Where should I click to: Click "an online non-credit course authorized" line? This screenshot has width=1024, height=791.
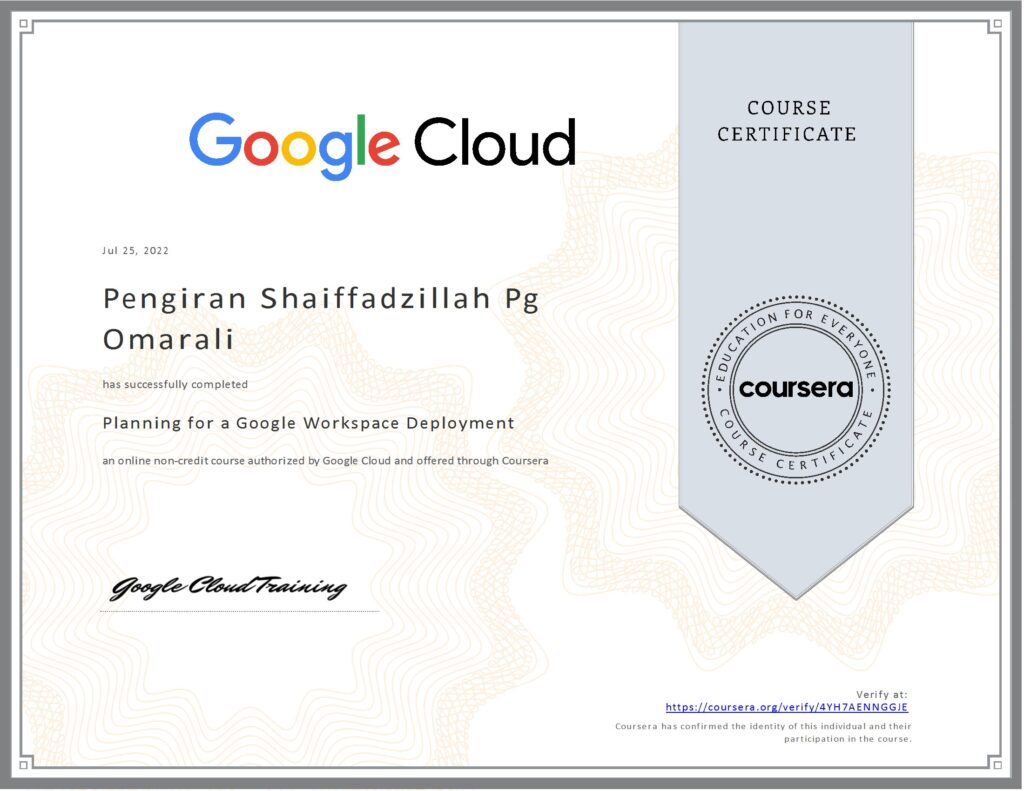pos(325,460)
